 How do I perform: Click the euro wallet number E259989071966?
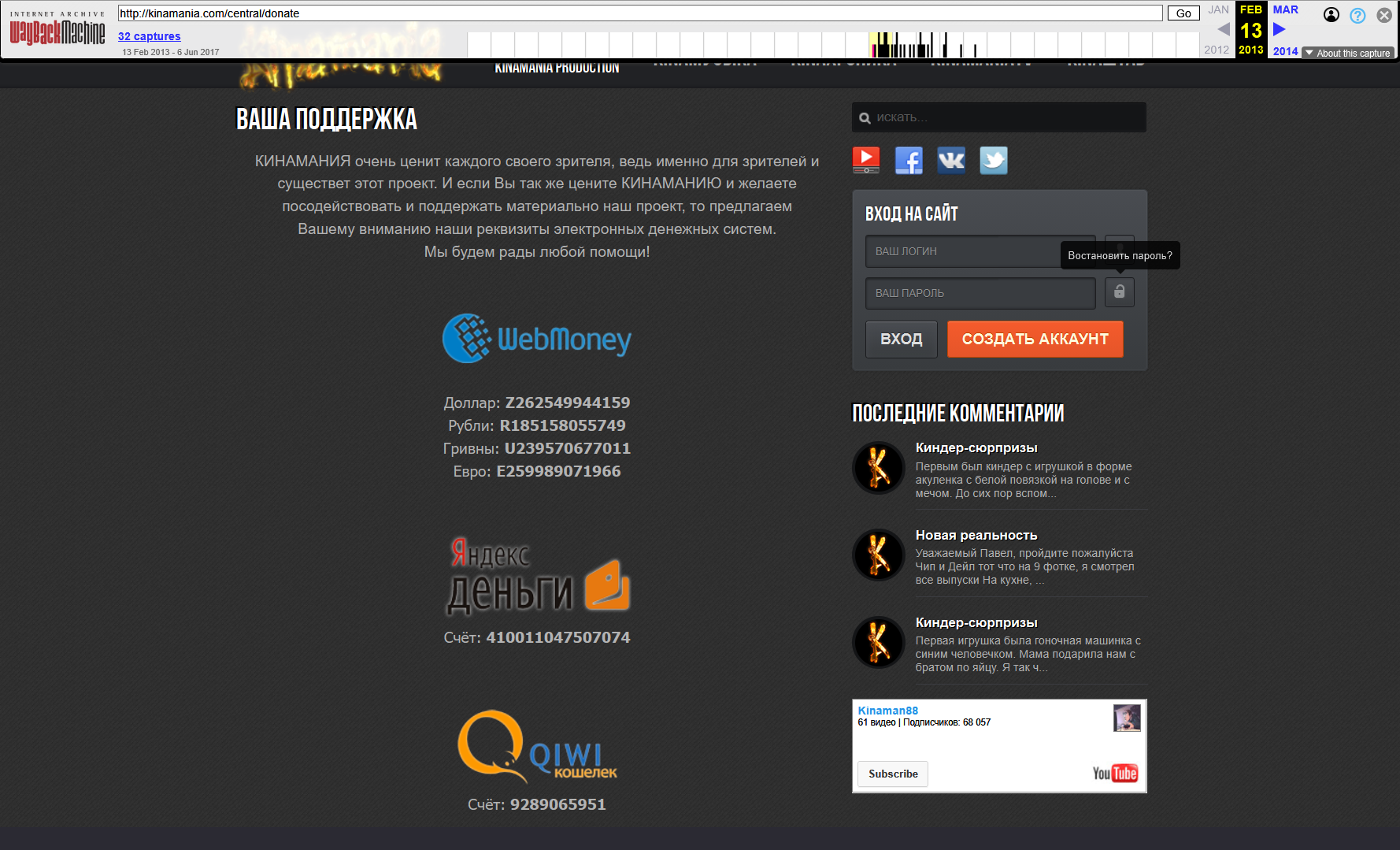(558, 471)
